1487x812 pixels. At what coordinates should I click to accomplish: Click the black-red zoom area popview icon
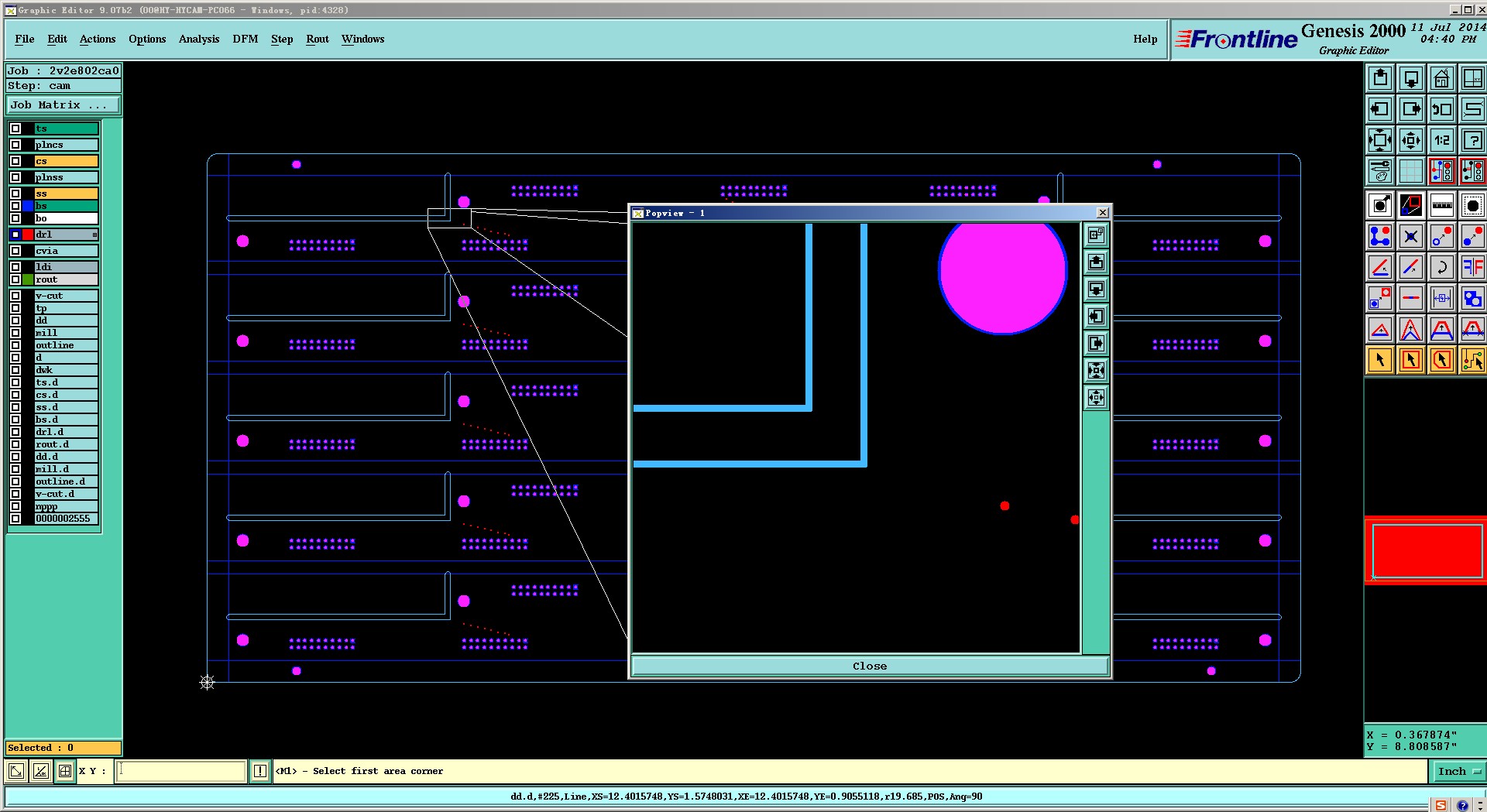click(x=1411, y=205)
